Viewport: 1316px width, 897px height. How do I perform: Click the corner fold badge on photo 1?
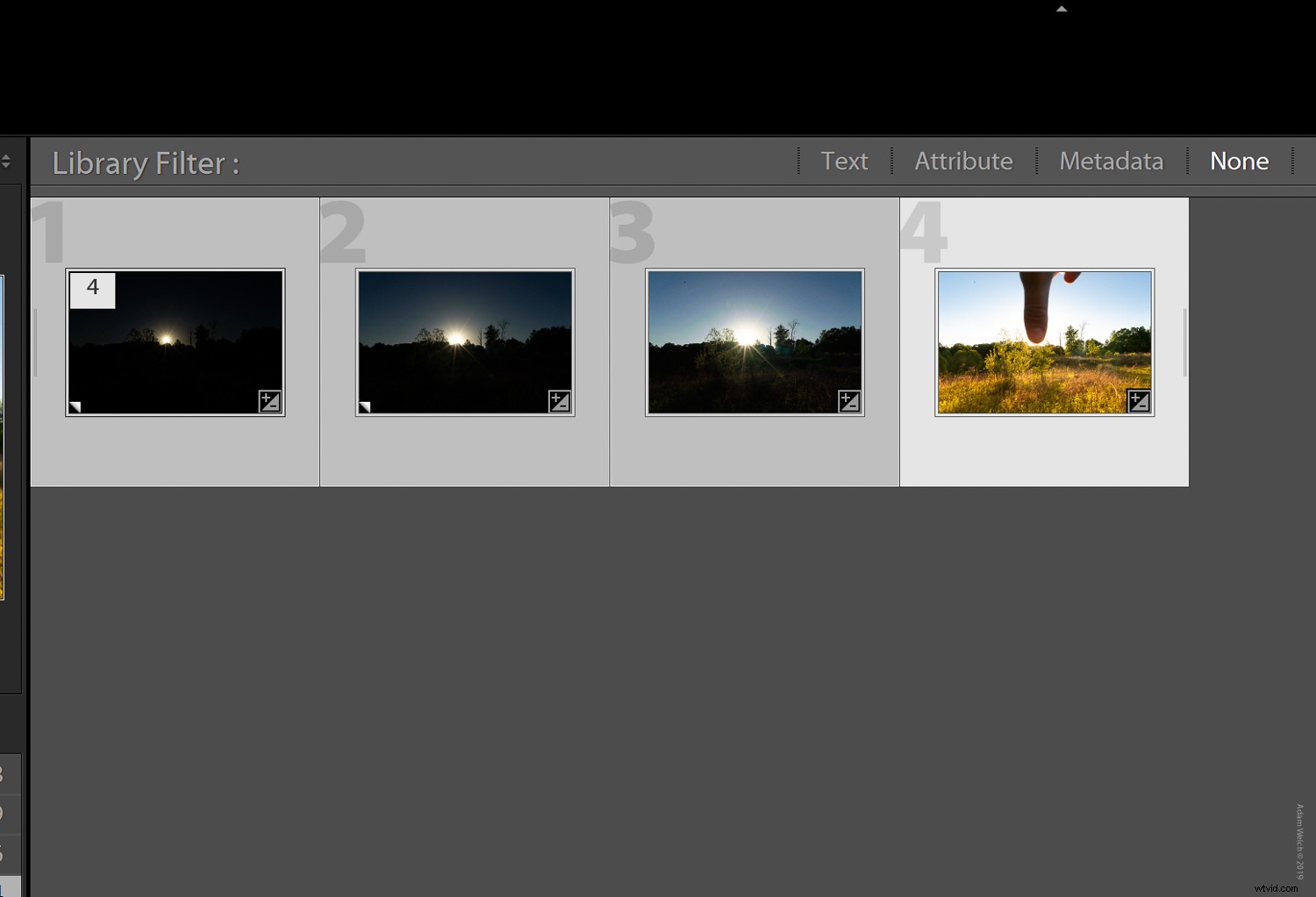[x=76, y=406]
